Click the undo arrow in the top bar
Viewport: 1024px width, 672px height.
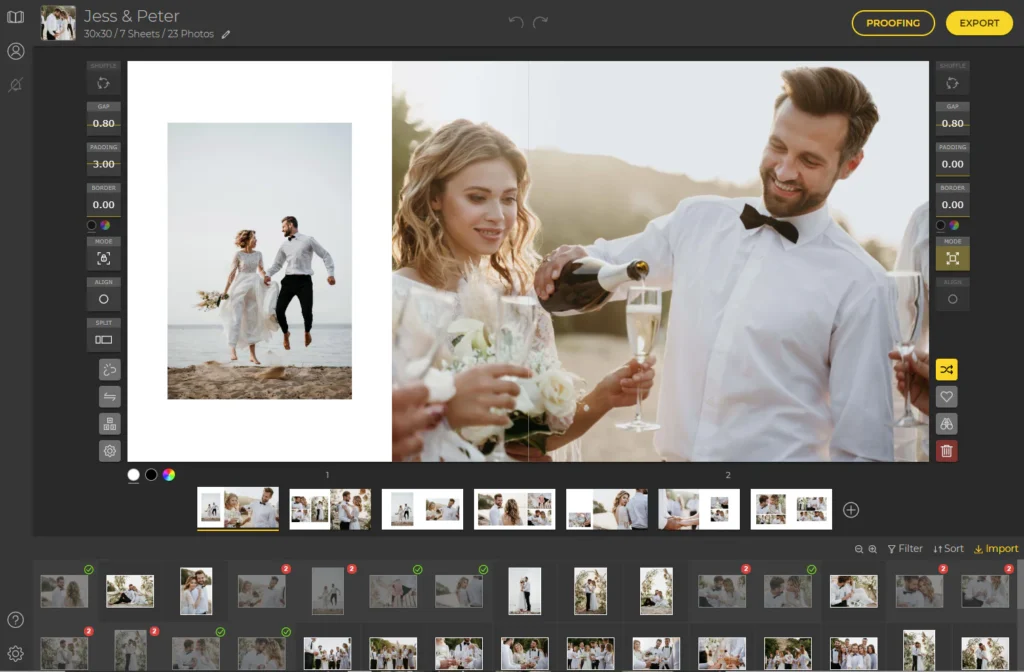(516, 22)
